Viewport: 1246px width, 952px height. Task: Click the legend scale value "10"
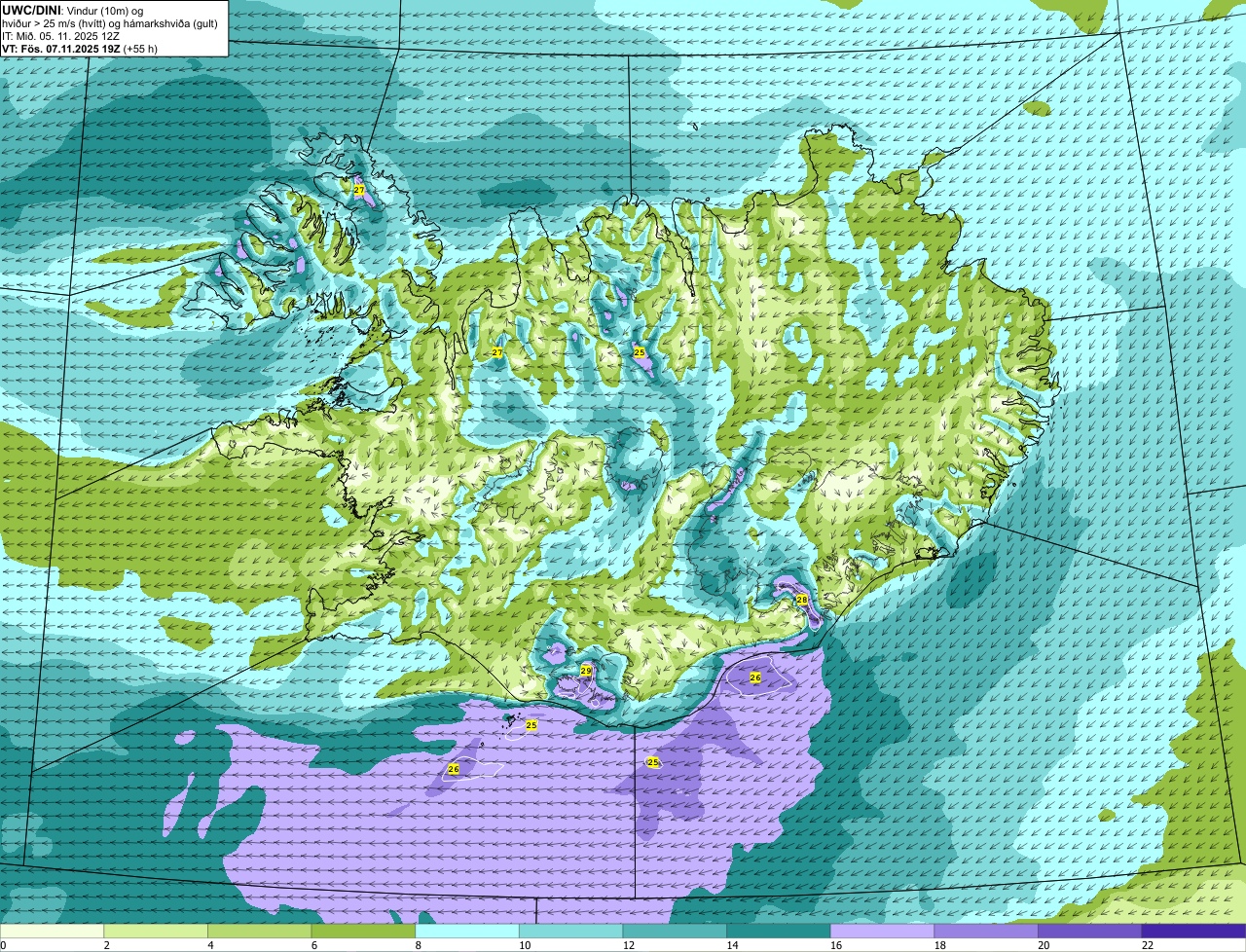tap(525, 945)
